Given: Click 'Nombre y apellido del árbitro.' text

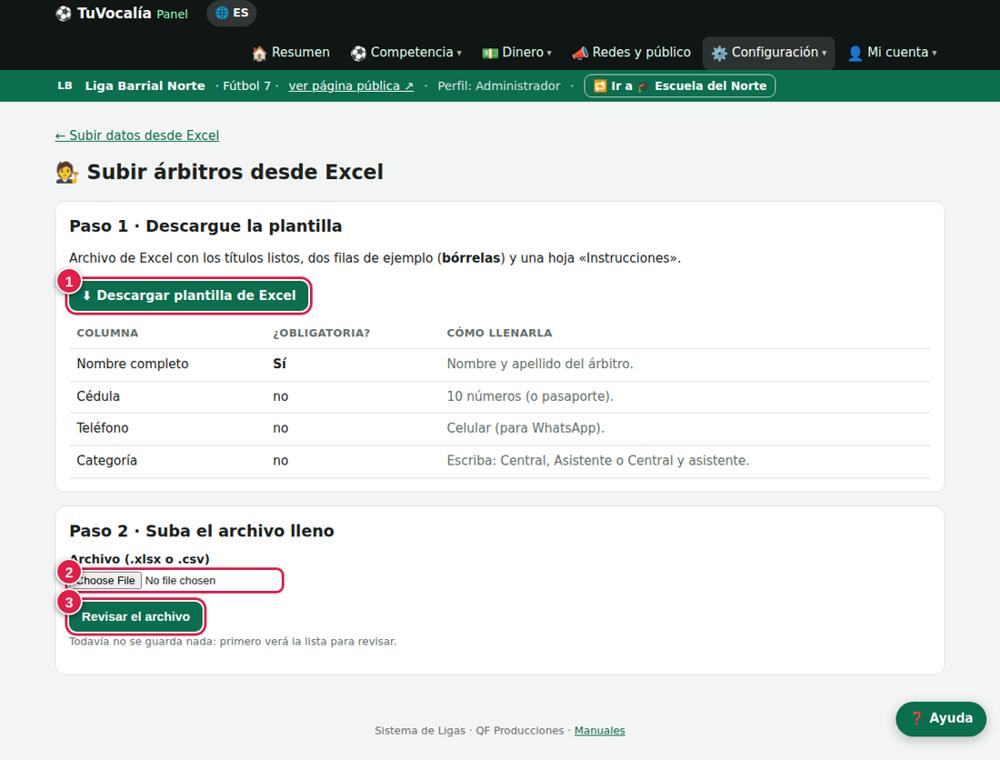Looking at the screenshot, I should coord(540,363).
